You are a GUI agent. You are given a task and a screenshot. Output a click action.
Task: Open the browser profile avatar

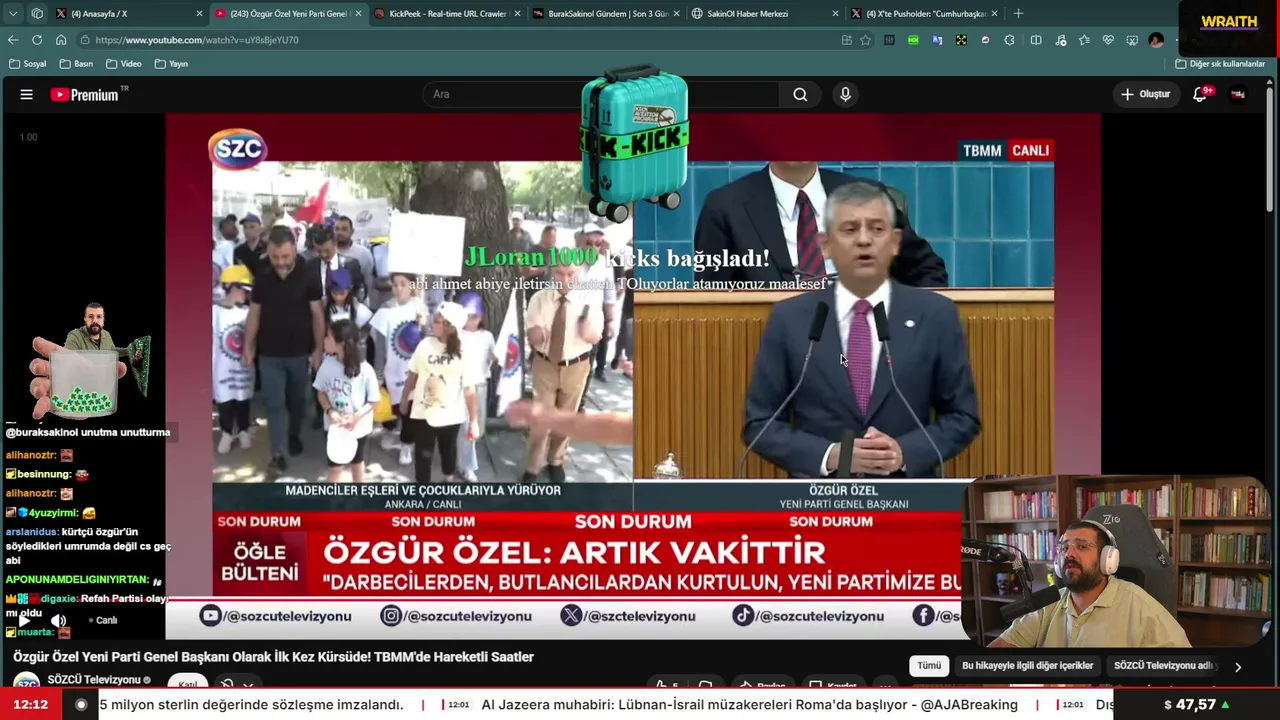click(1156, 40)
